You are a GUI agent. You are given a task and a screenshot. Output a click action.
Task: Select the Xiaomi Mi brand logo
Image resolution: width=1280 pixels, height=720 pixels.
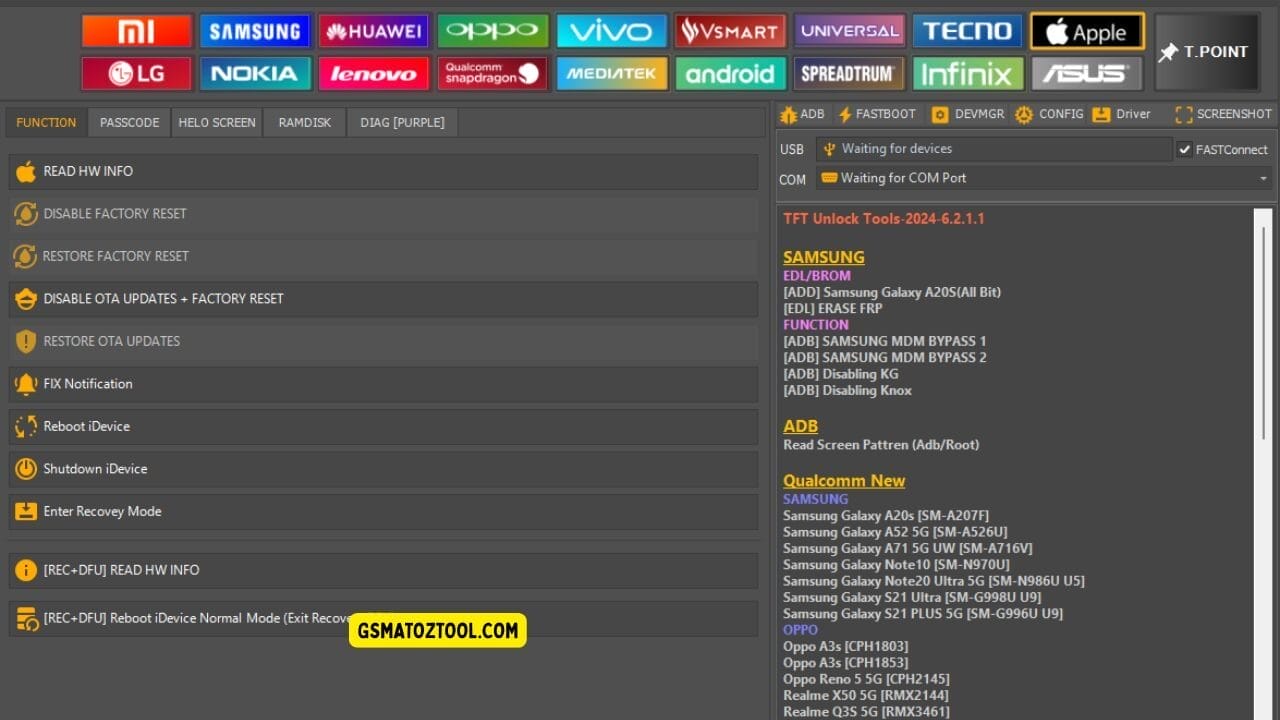point(137,30)
